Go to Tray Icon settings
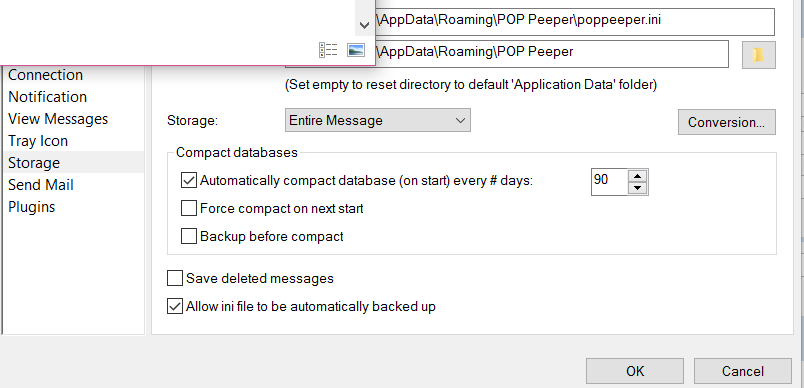 click(x=38, y=141)
